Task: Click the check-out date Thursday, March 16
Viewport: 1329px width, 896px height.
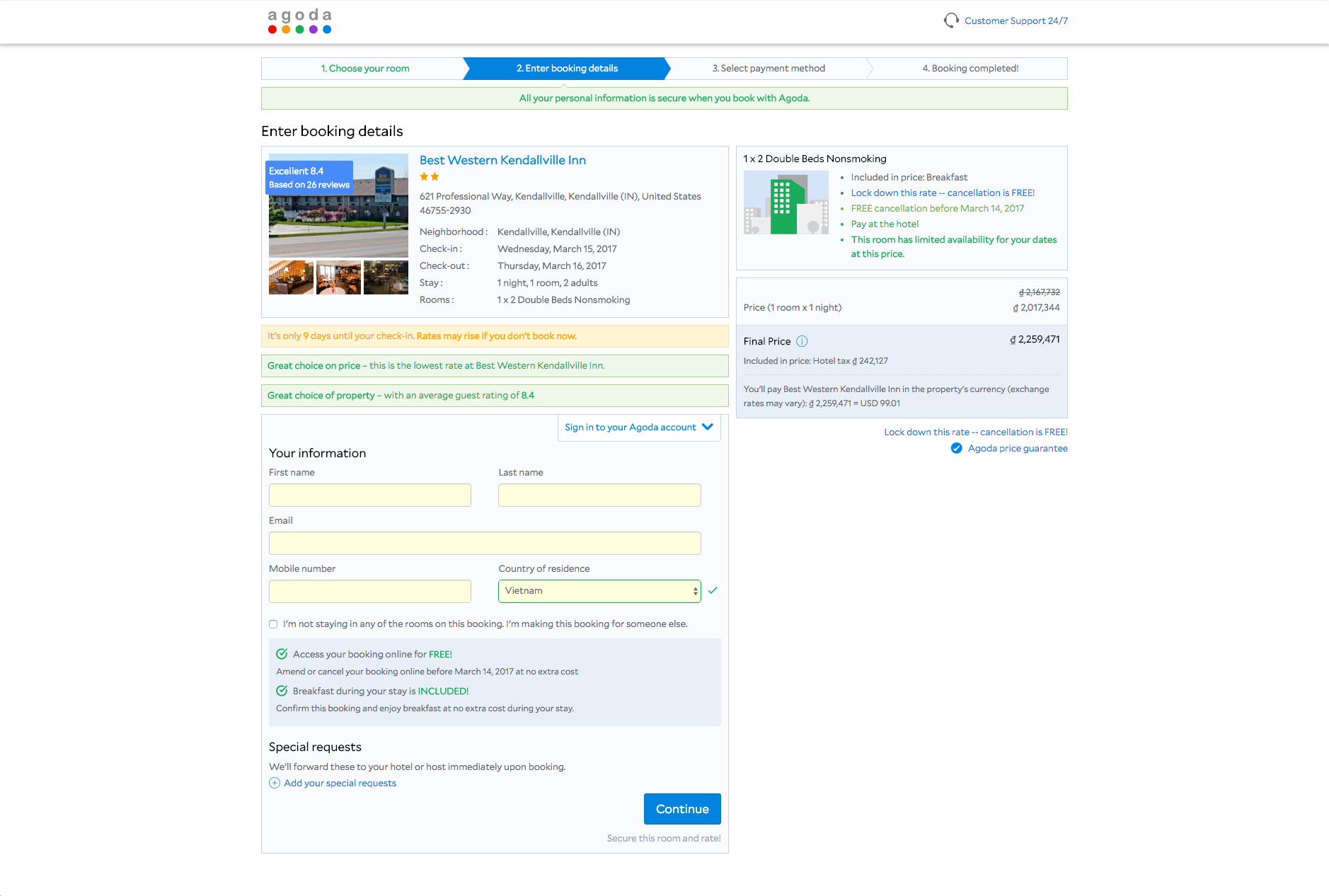Action: point(552,266)
